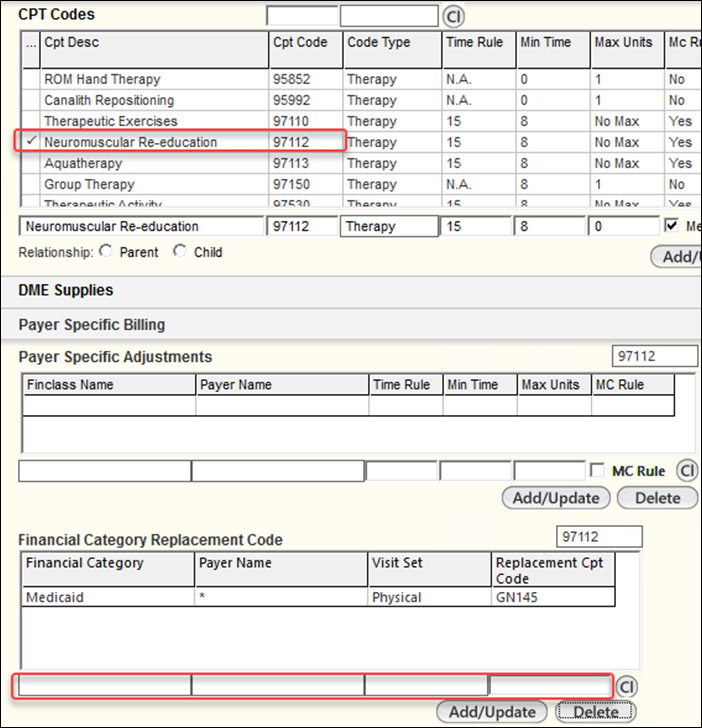Click the first CPT Codes search field
This screenshot has height=728, width=702.
(x=302, y=16)
